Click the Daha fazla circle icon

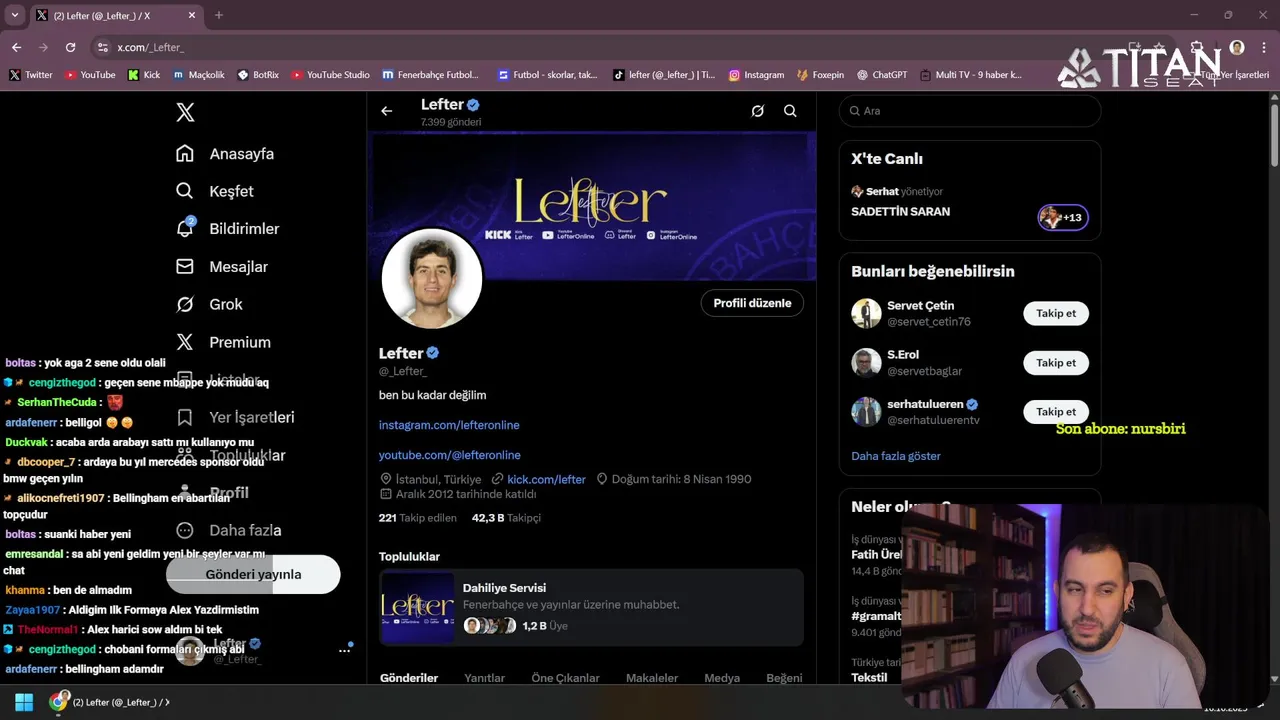185,530
